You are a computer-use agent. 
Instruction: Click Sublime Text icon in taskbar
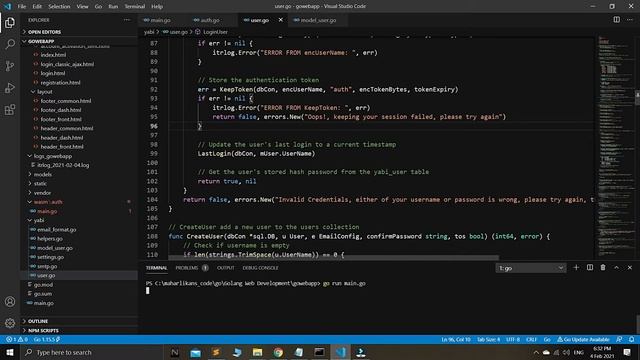click(x=216, y=352)
